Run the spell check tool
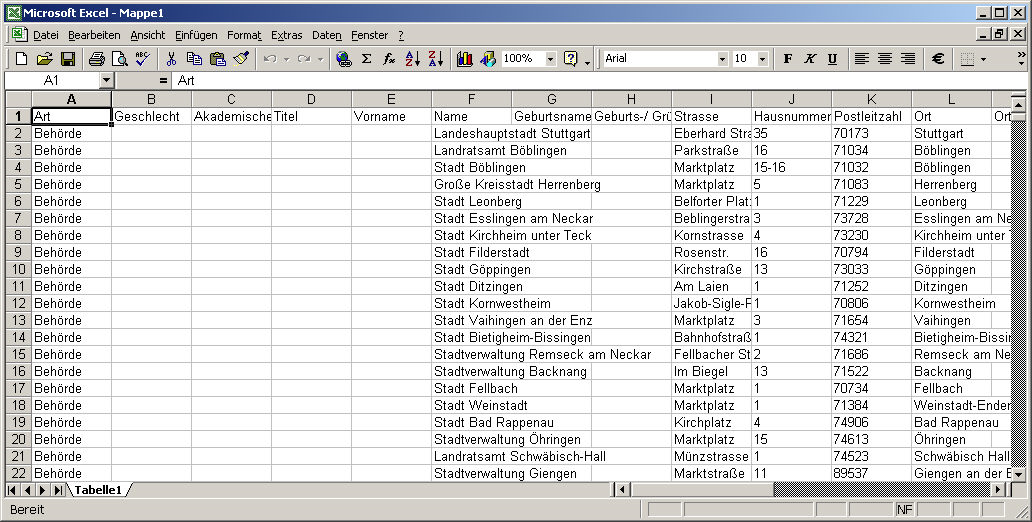The width and height of the screenshot is (1032, 522). [x=142, y=59]
